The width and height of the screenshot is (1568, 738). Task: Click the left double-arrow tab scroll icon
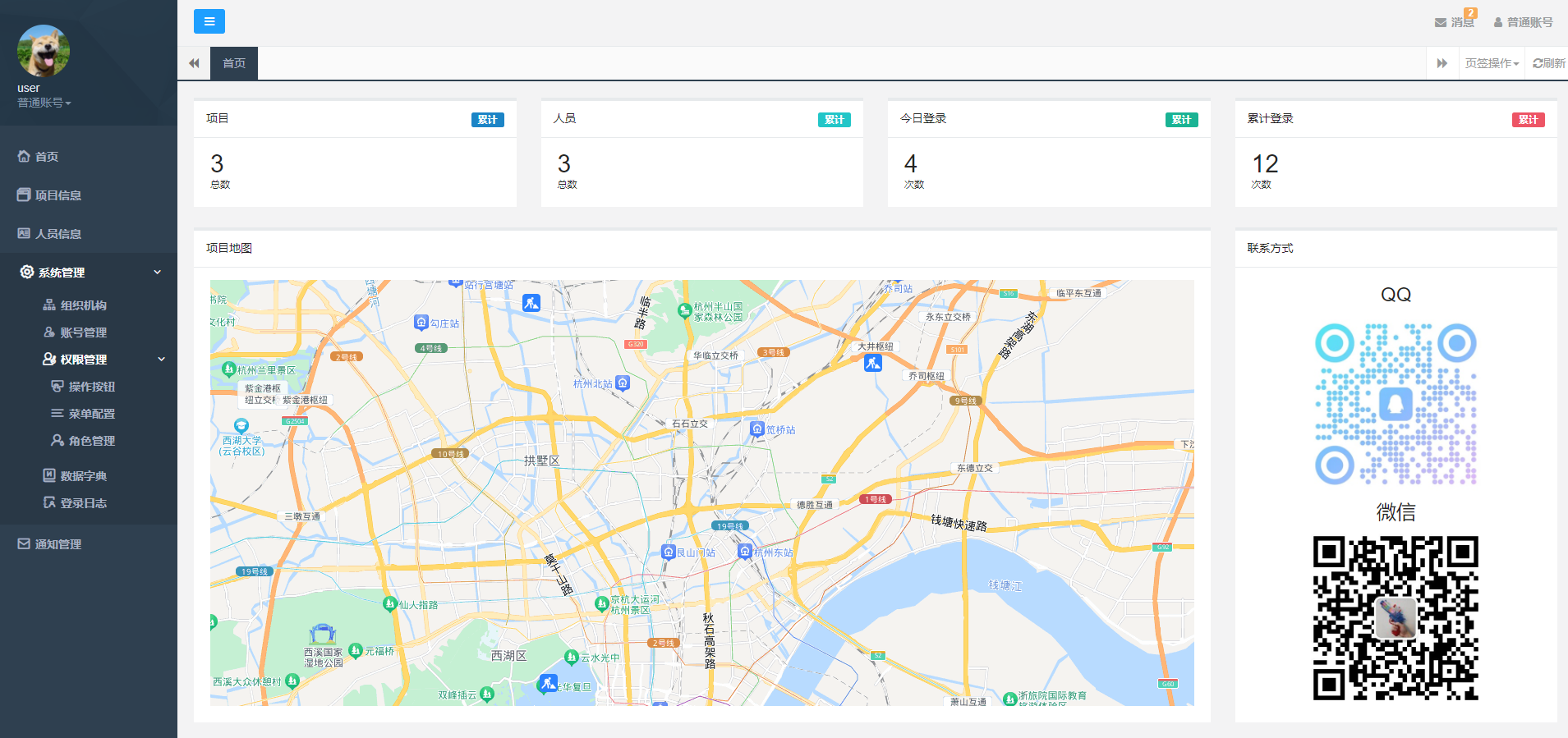(194, 63)
